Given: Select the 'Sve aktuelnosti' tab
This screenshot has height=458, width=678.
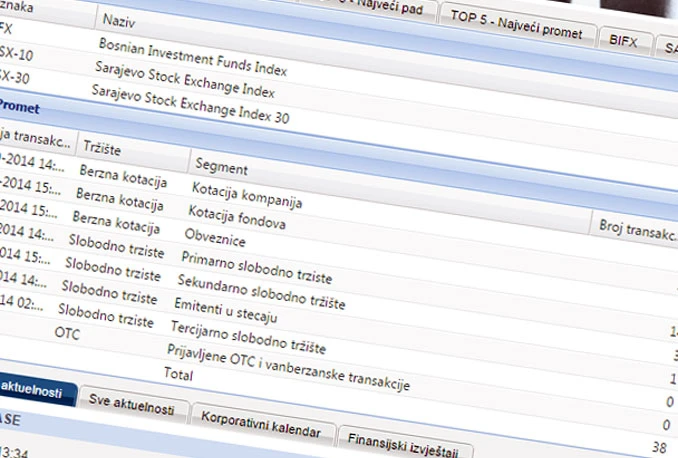Looking at the screenshot, I should pos(131,405).
